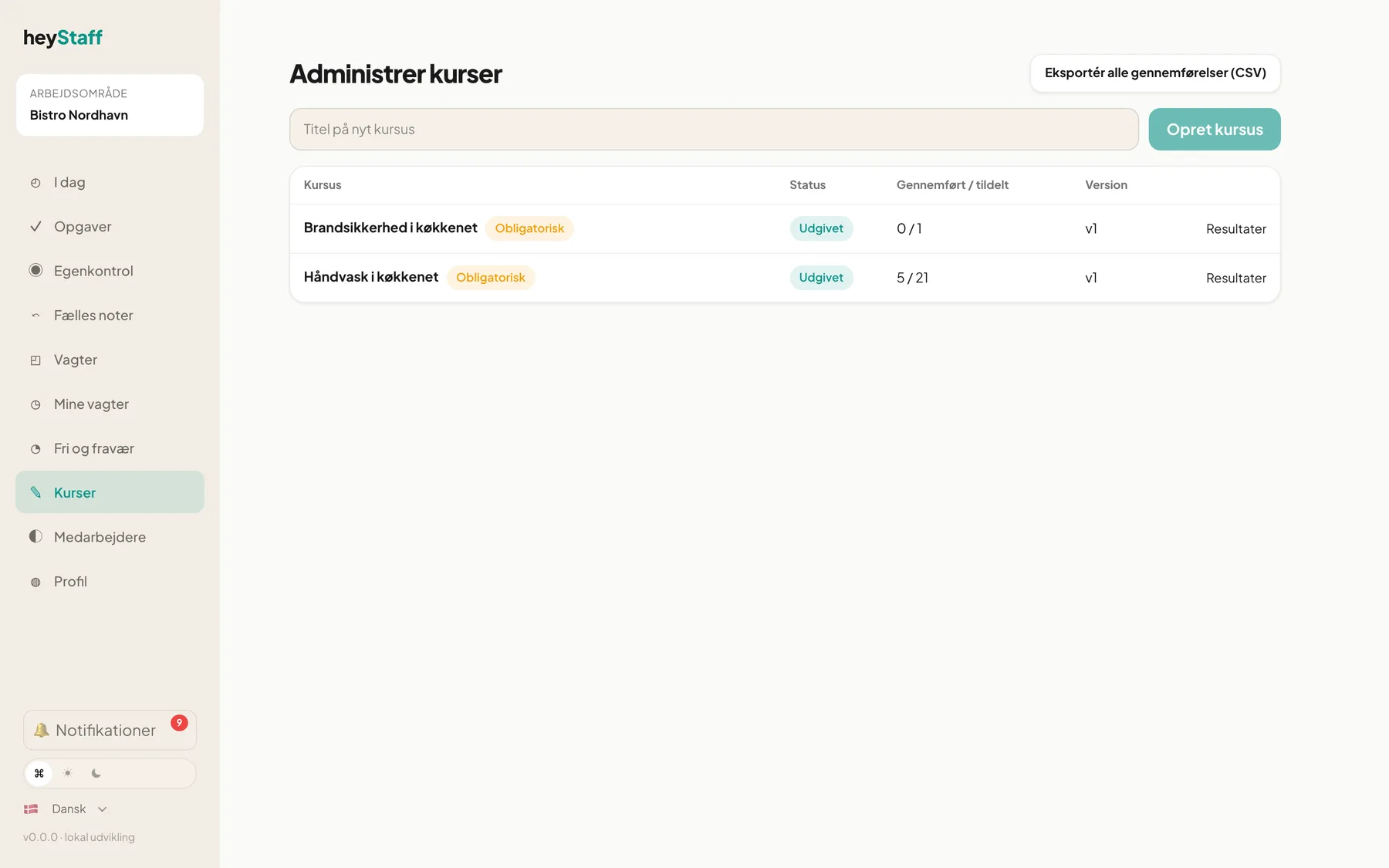Select Vagter in the sidebar
Image resolution: width=1389 pixels, height=868 pixels.
110,360
